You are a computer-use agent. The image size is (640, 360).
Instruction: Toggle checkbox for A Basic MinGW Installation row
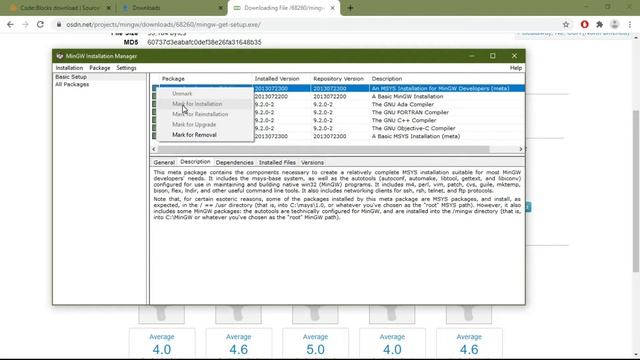pyautogui.click(x=154, y=96)
